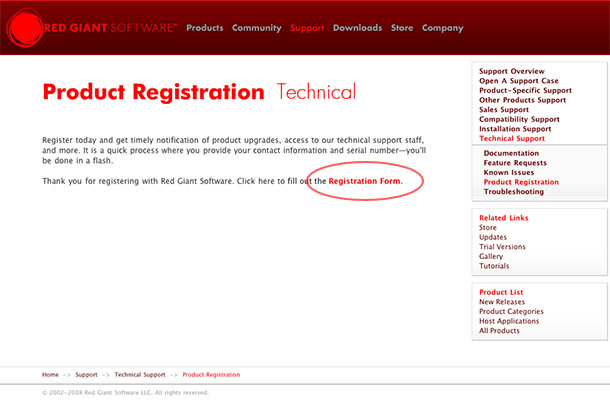Open Host Applications link

coord(509,321)
